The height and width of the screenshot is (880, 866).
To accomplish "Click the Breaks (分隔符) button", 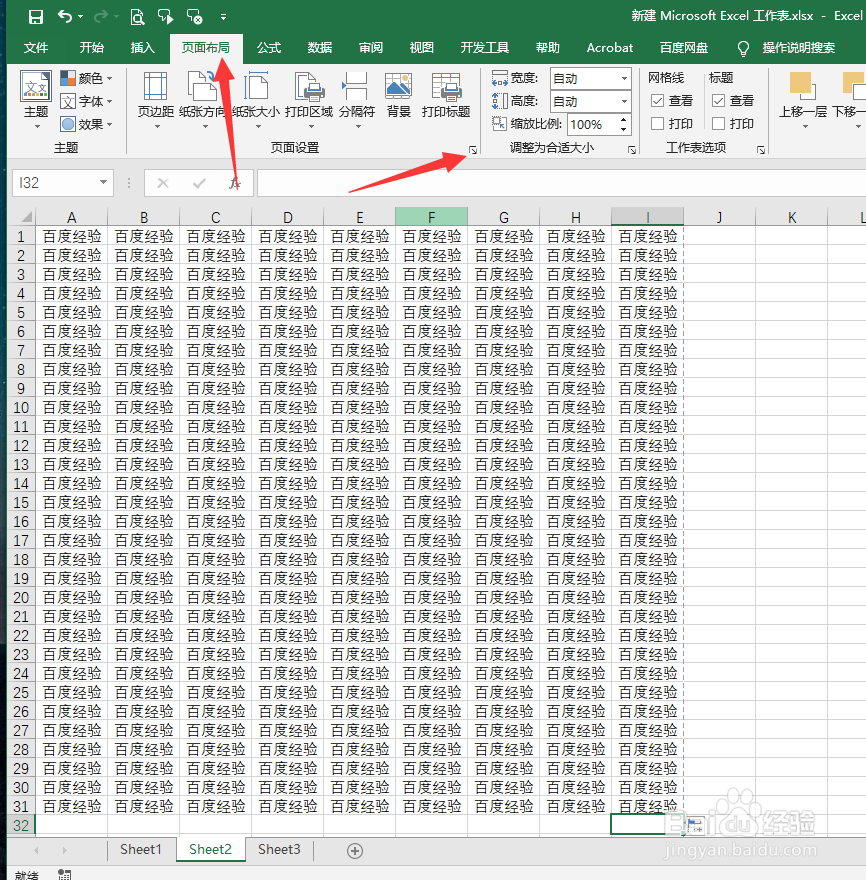I will (357, 100).
